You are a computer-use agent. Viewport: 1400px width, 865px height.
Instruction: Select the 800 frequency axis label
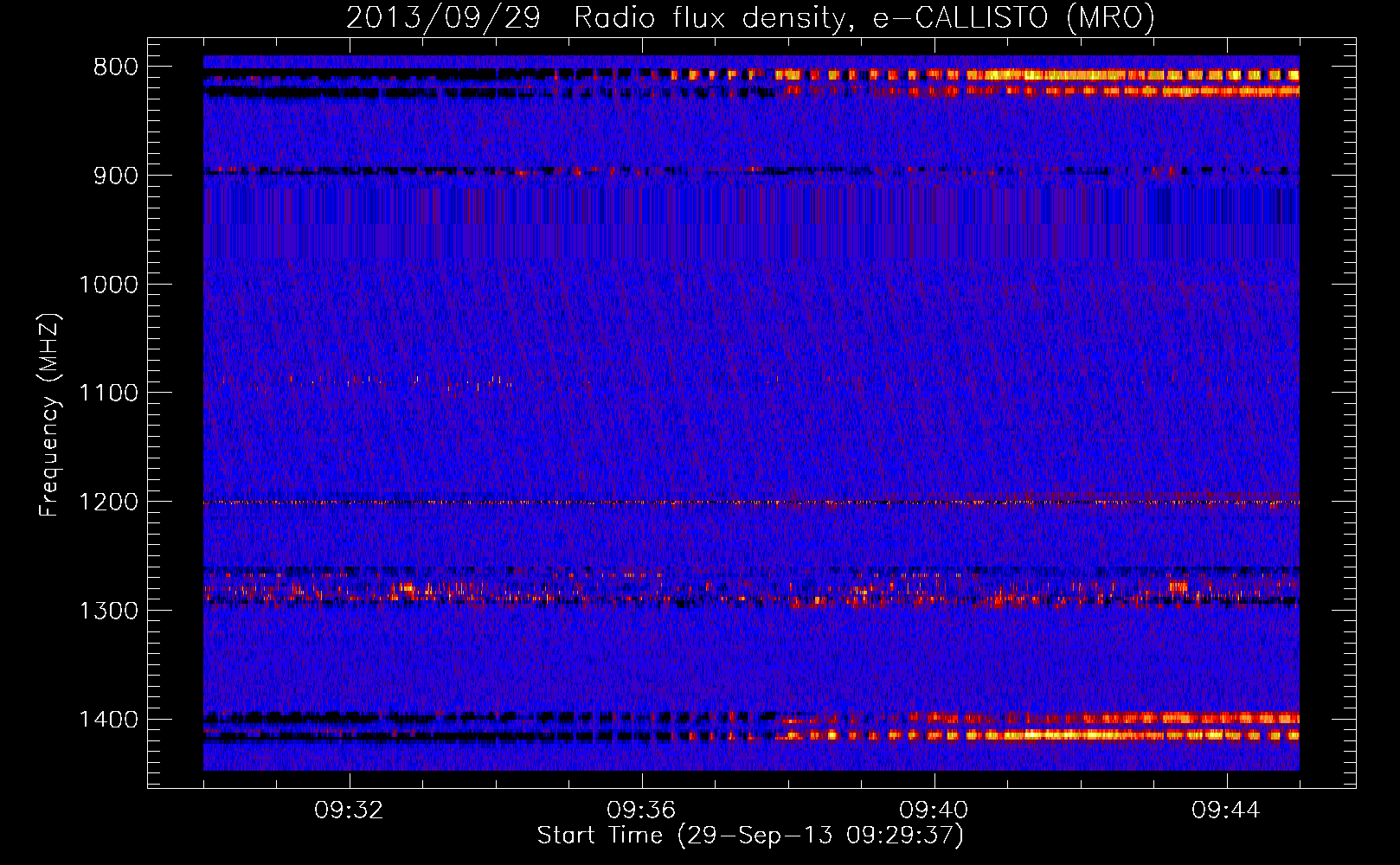coord(115,67)
